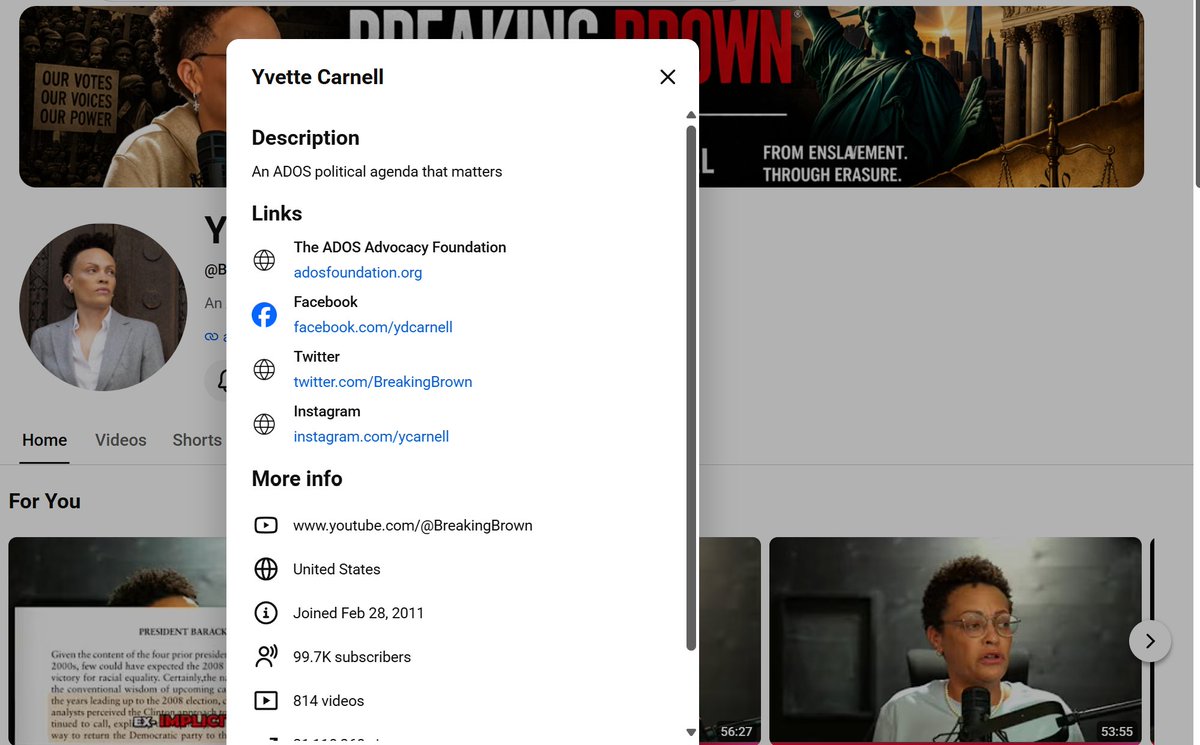Viewport: 1200px width, 745px height.
Task: Open instagram.com/ycarnell link
Action: tap(371, 437)
